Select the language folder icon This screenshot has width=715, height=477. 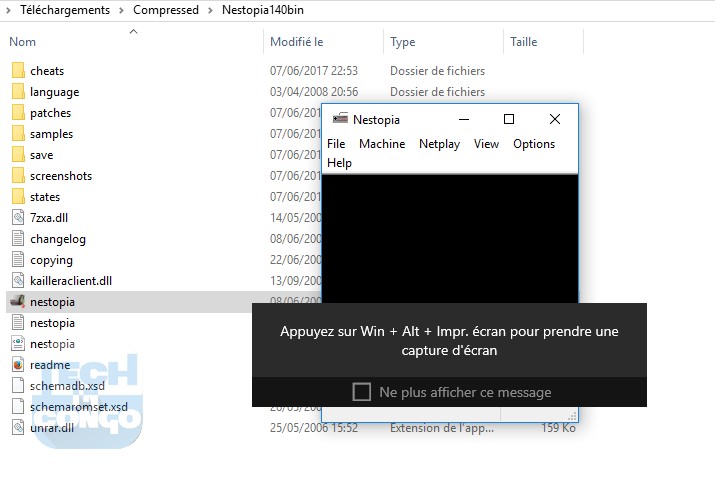(18, 92)
